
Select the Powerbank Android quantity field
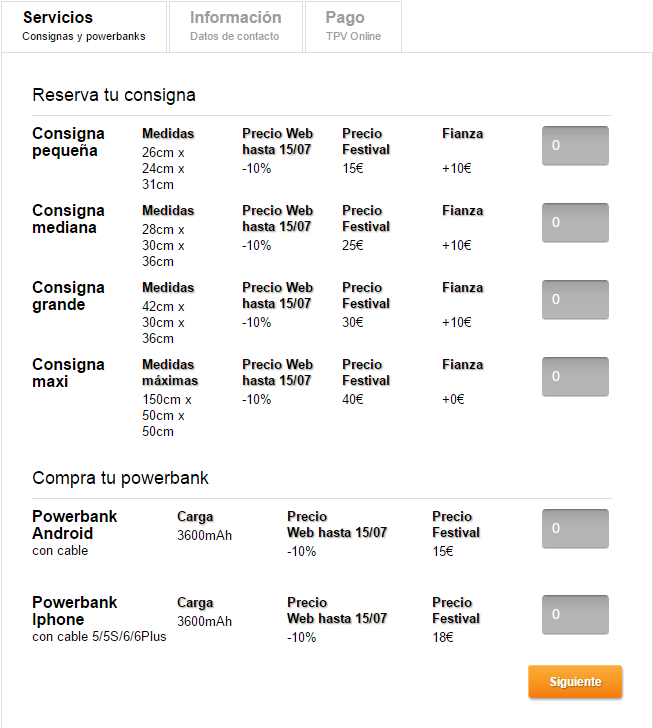point(575,528)
